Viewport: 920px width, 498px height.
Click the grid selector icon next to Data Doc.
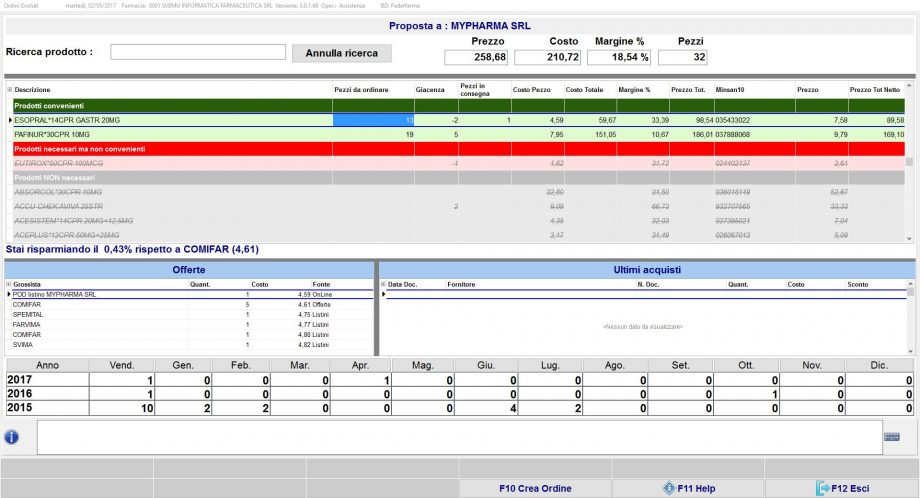pyautogui.click(x=383, y=284)
